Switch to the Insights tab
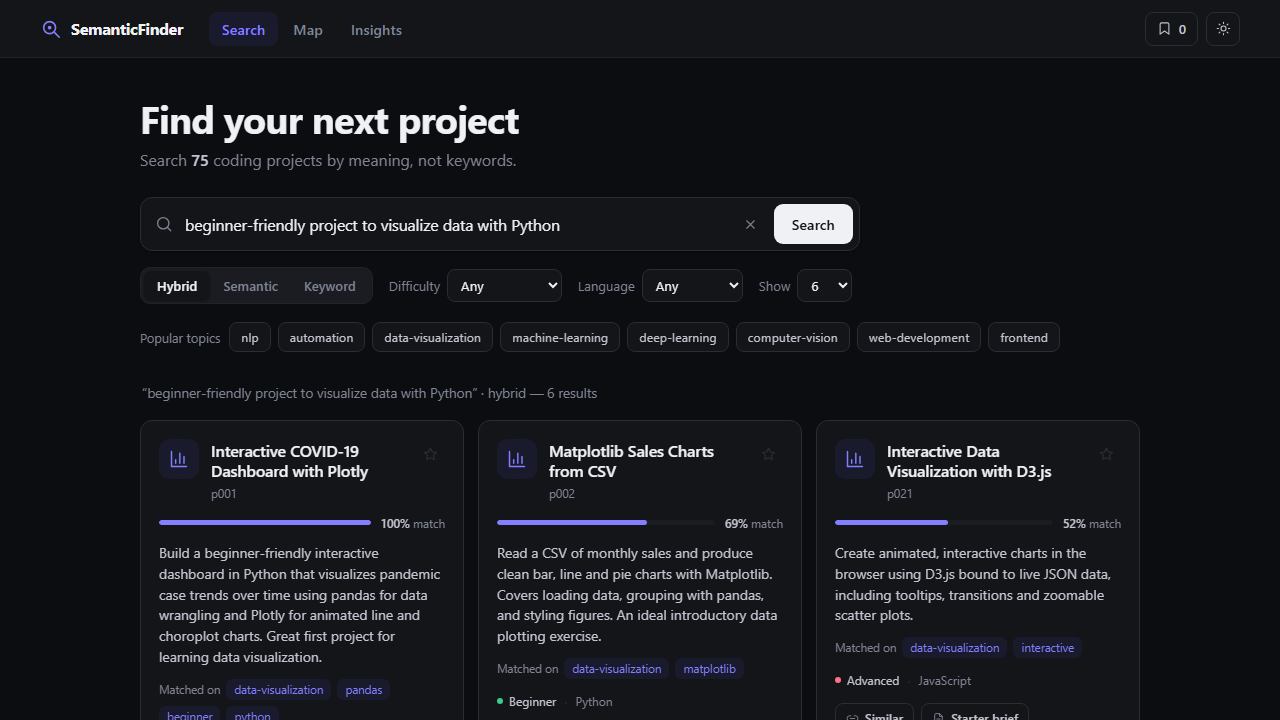This screenshot has width=1280, height=720. 376,30
